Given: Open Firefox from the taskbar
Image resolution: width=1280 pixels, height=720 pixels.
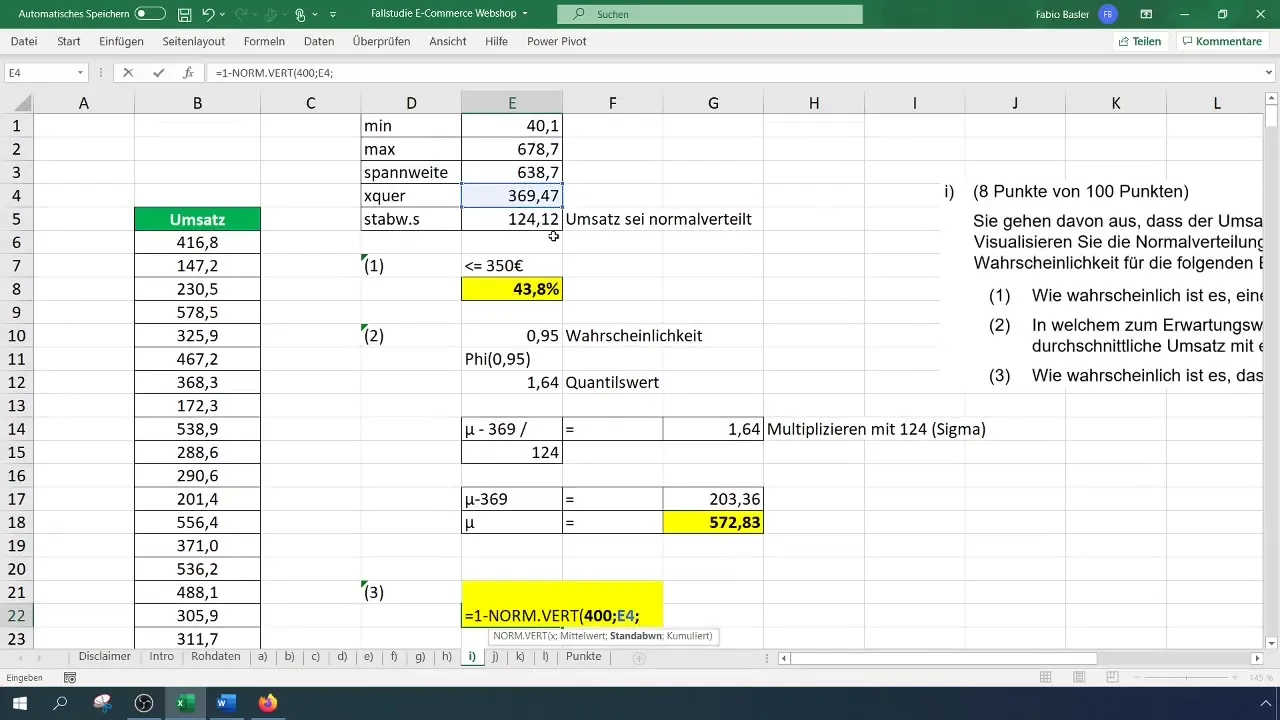Looking at the screenshot, I should coord(267,703).
